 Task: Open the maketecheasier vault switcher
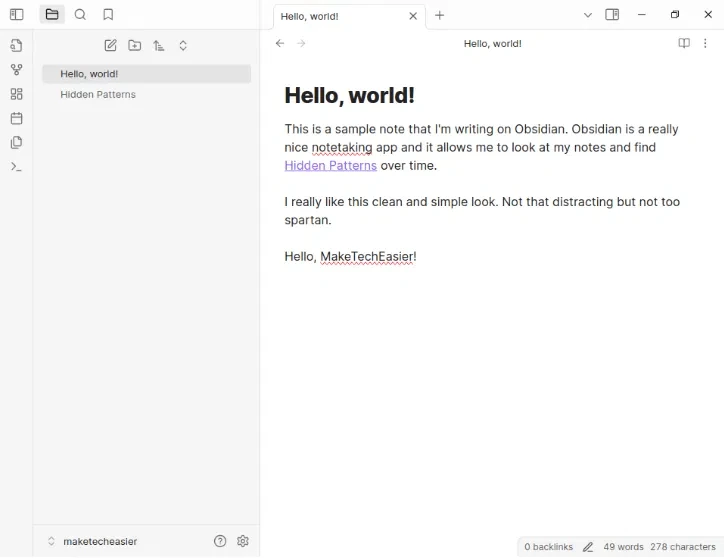click(90, 541)
